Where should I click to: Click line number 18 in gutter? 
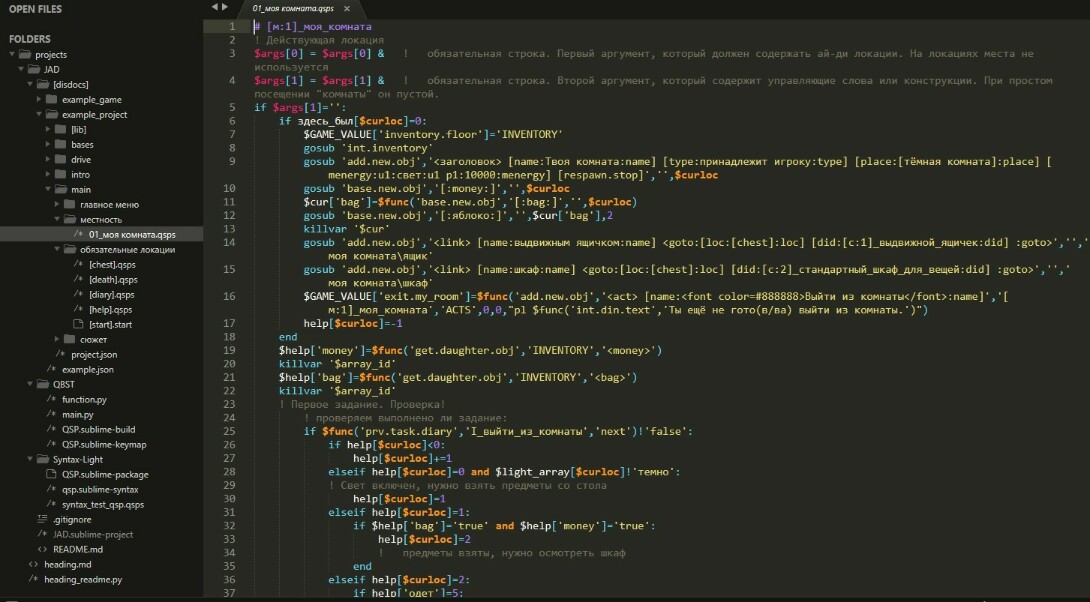click(x=229, y=336)
